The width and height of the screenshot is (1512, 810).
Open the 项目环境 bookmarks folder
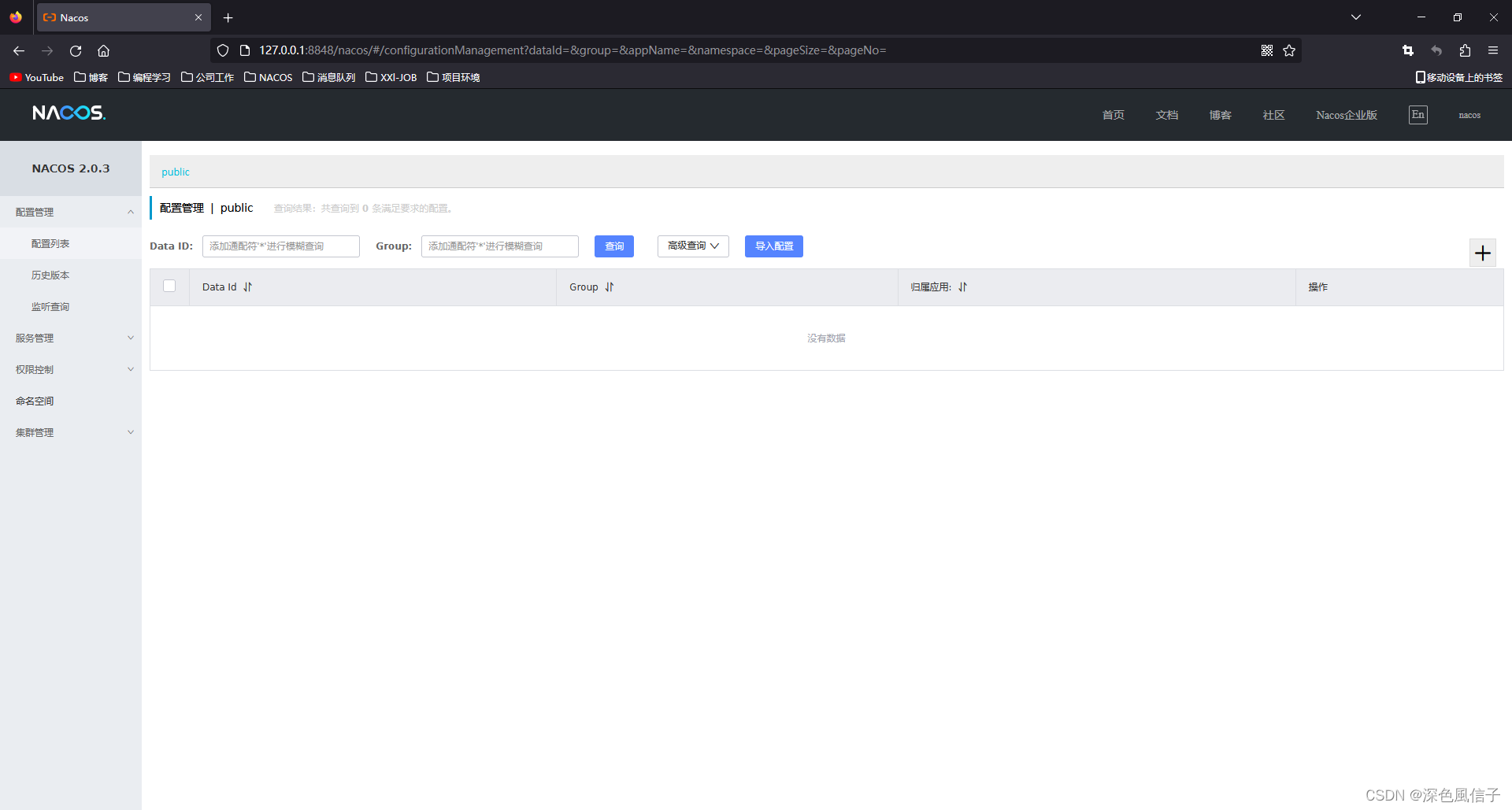point(454,77)
